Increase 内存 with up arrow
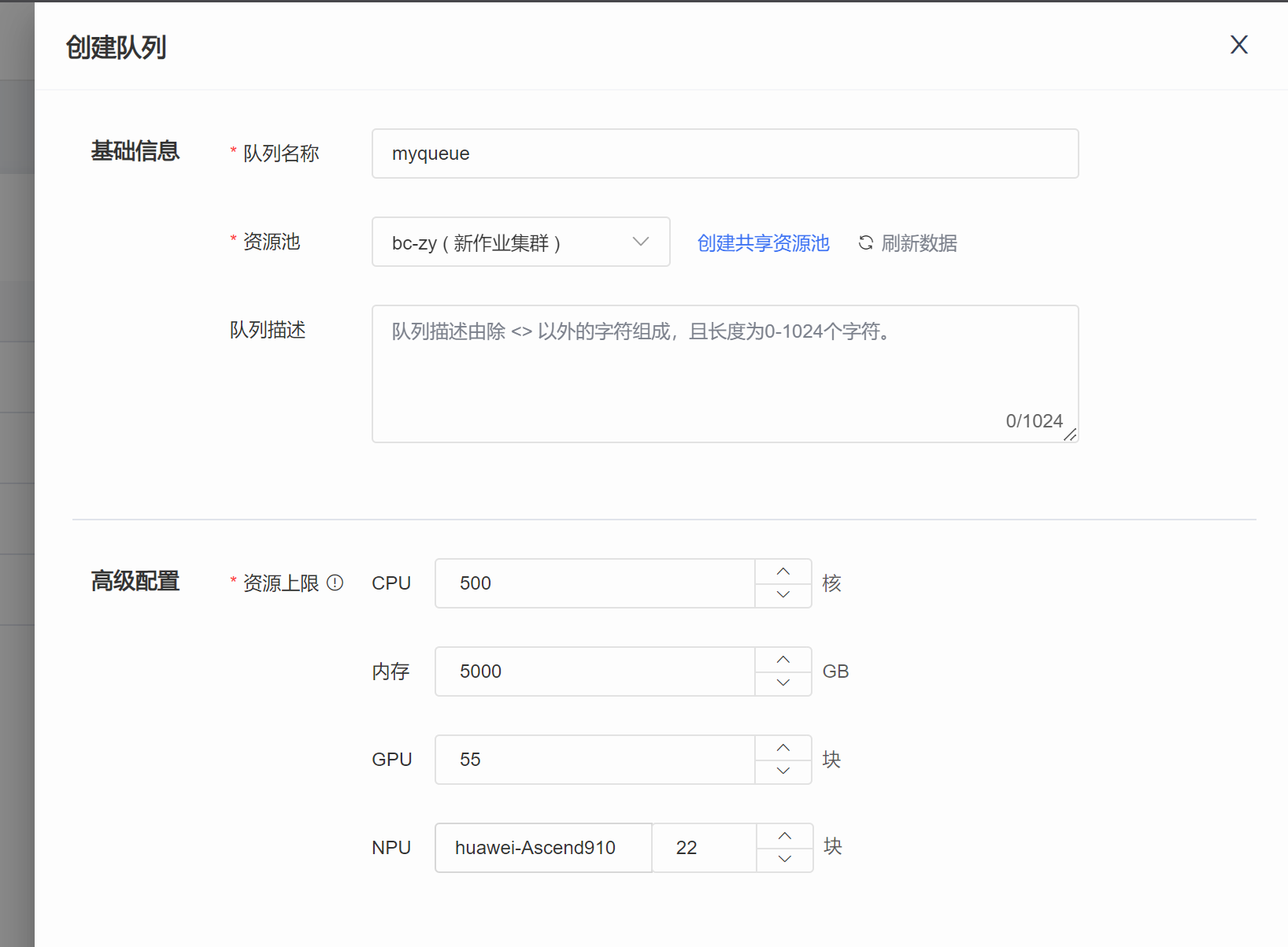Viewport: 1288px width, 947px height. point(783,660)
